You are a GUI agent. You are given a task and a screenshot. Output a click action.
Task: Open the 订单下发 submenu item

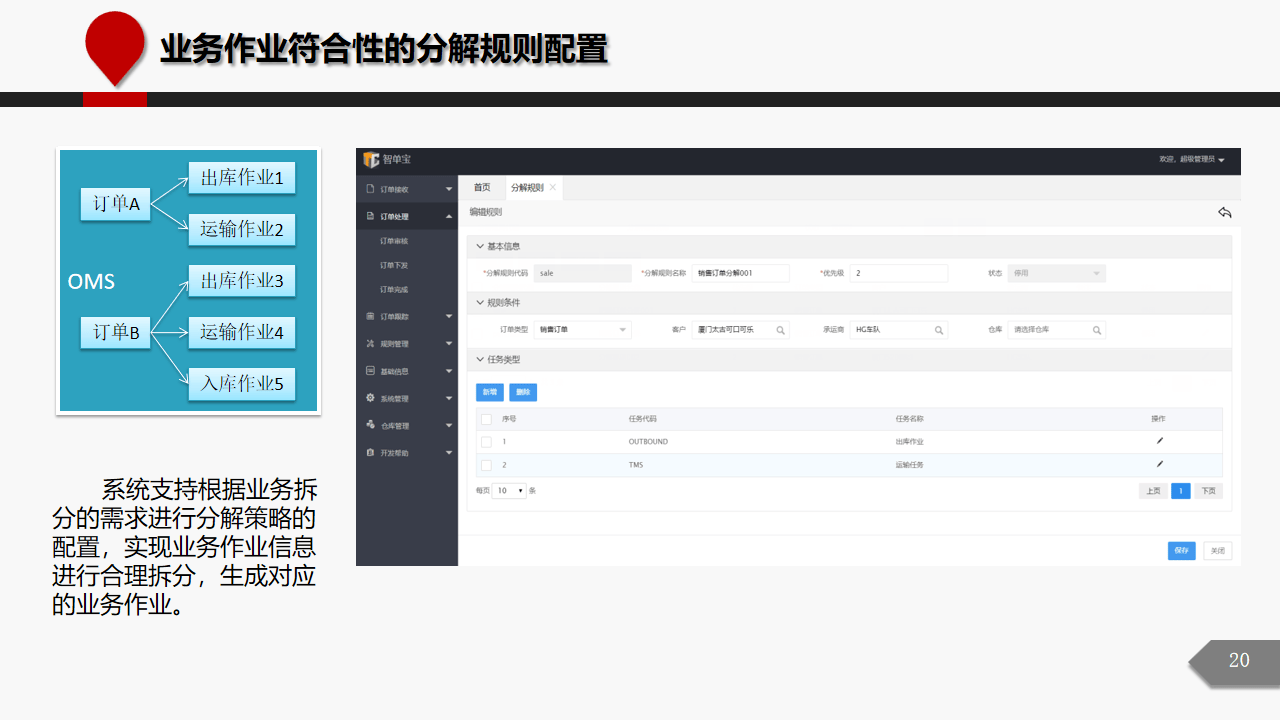[x=394, y=265]
